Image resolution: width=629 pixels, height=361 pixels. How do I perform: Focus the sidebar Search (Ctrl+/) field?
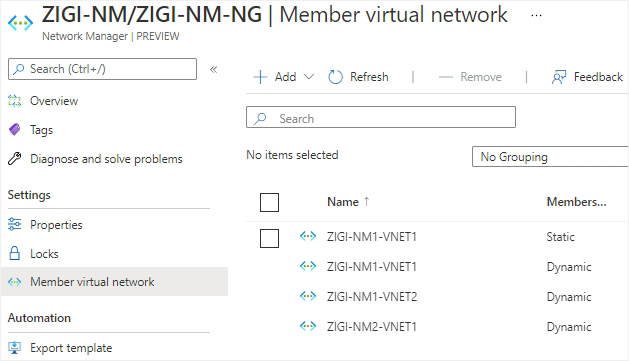[102, 69]
